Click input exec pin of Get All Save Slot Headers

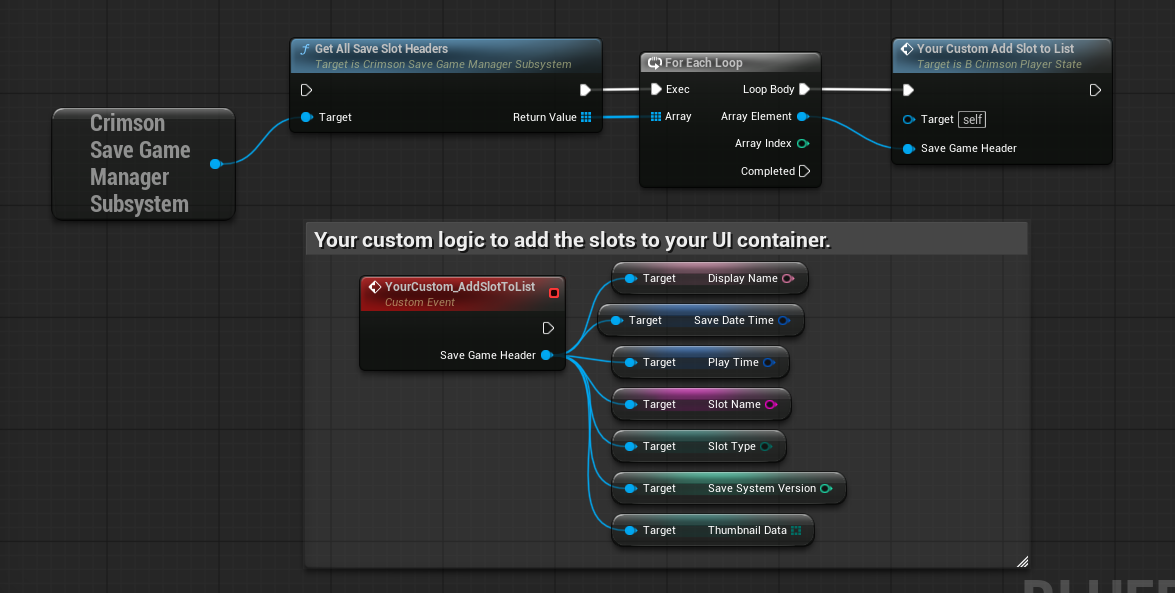306,90
